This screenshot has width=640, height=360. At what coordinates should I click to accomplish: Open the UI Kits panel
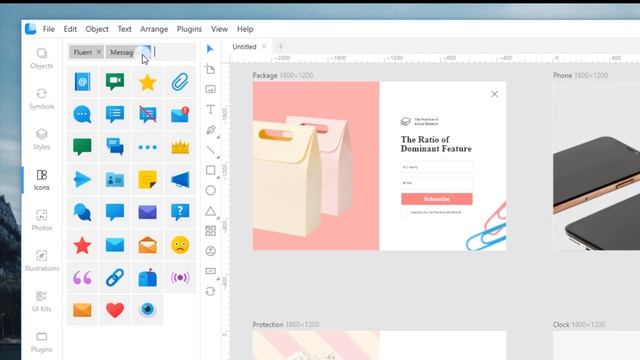pos(42,302)
